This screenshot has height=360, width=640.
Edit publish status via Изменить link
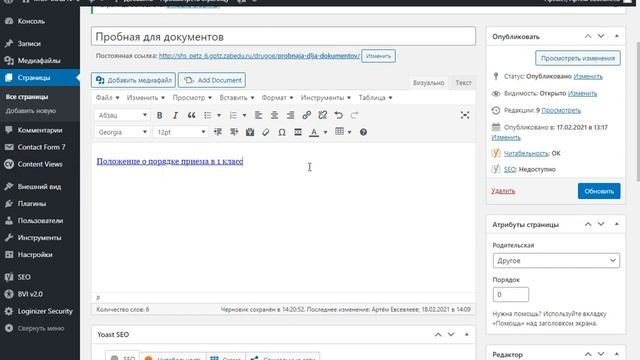pyautogui.click(x=588, y=76)
